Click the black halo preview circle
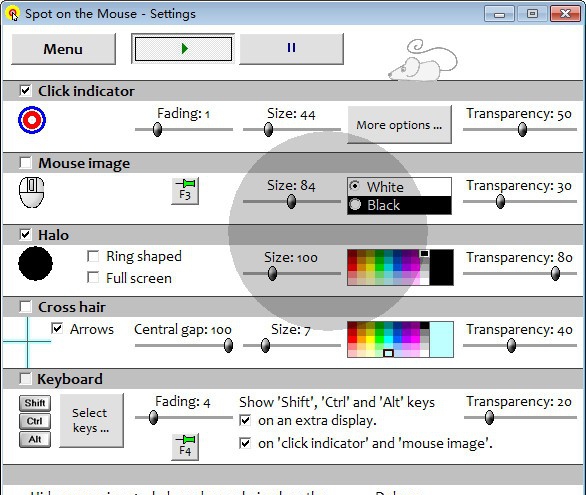Image resolution: width=586 pixels, height=495 pixels. [x=36, y=263]
